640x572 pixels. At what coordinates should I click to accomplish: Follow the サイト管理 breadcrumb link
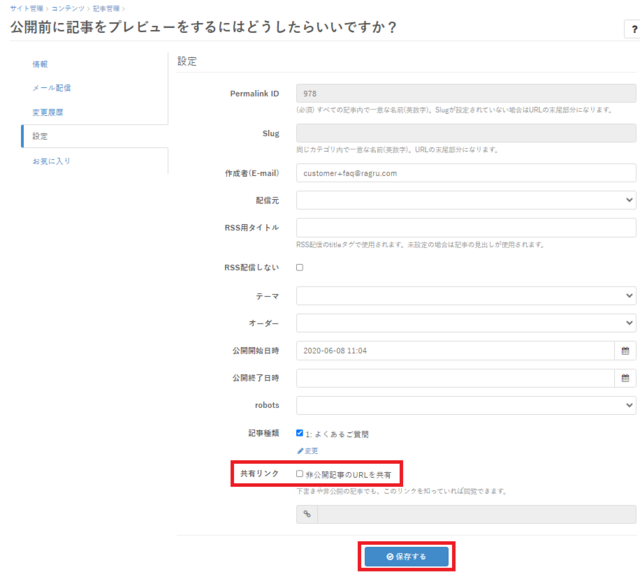click(x=27, y=8)
